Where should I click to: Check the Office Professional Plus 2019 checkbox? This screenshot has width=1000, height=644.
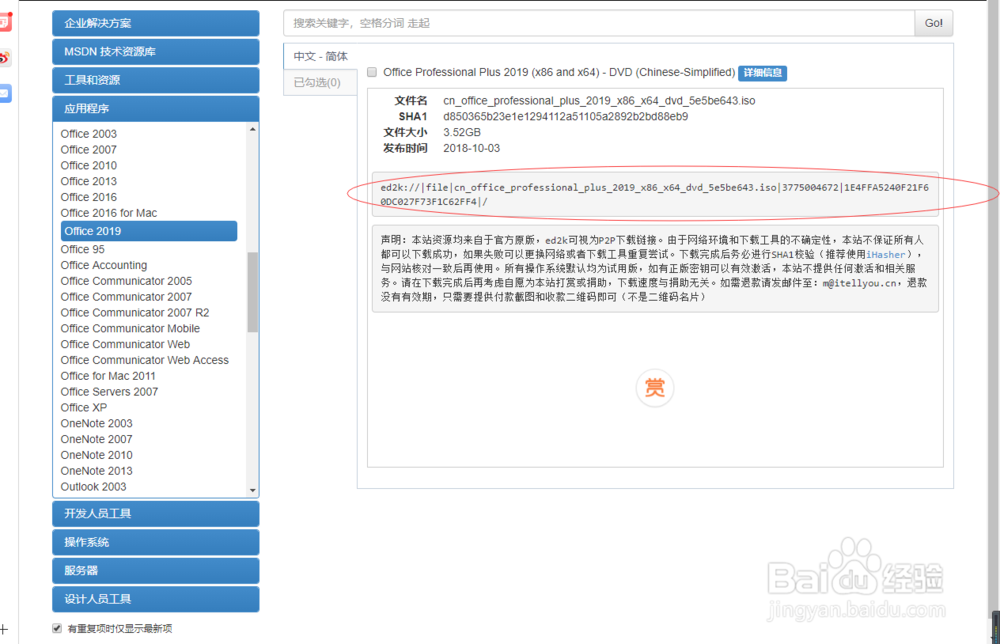pos(372,73)
